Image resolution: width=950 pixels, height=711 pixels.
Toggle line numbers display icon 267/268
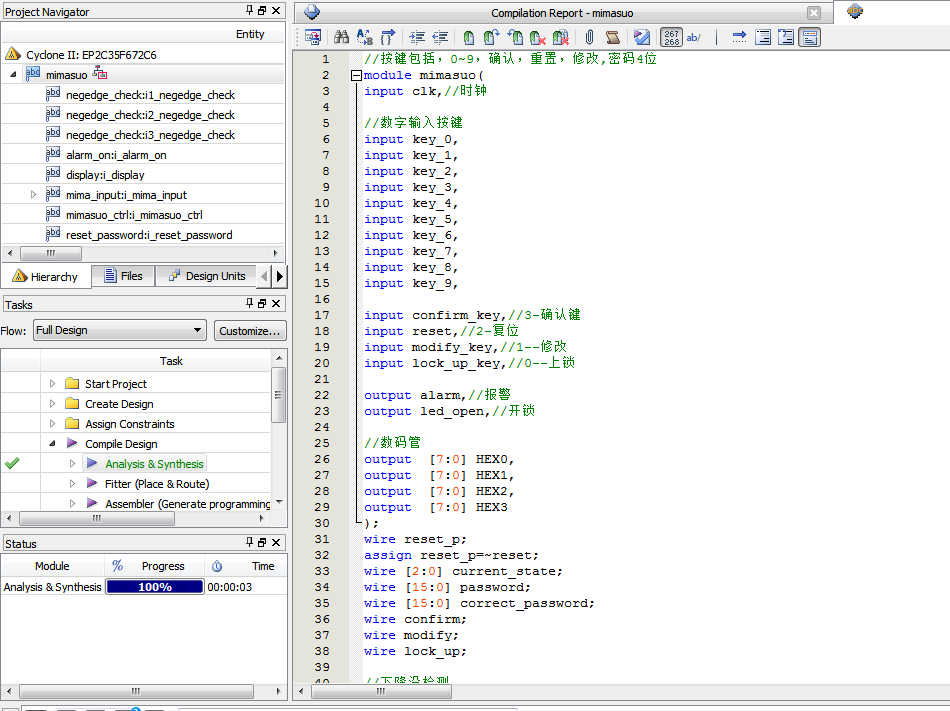(x=671, y=38)
